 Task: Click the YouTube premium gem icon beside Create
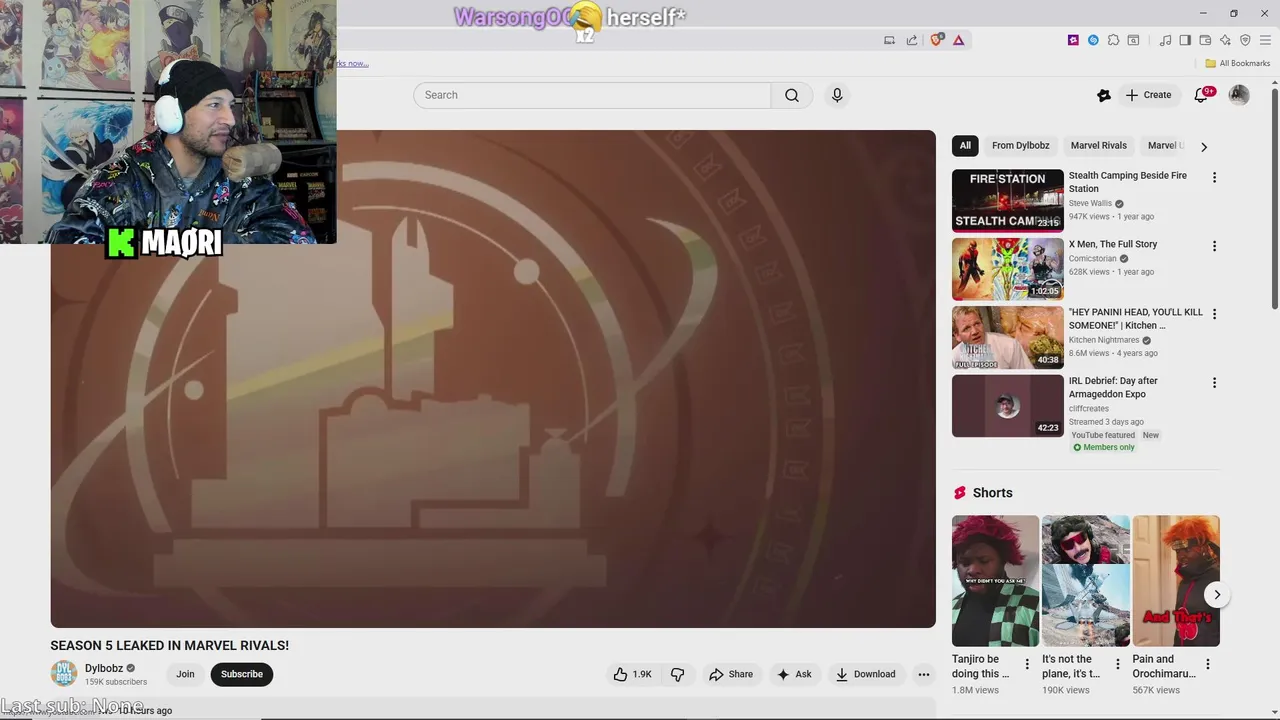[x=1104, y=95]
